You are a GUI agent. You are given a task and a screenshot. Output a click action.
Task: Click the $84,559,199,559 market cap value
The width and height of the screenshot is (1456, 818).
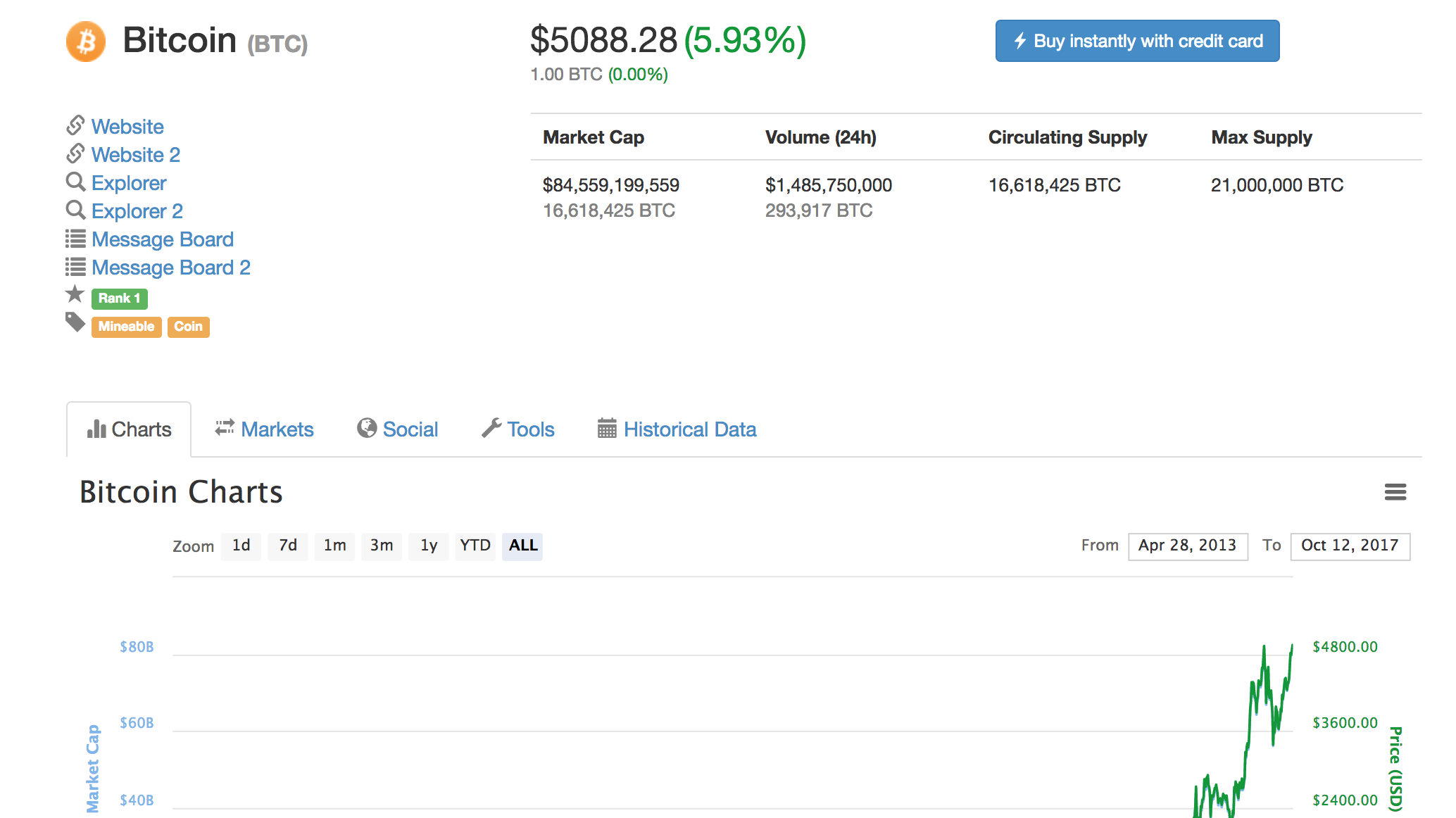611,185
